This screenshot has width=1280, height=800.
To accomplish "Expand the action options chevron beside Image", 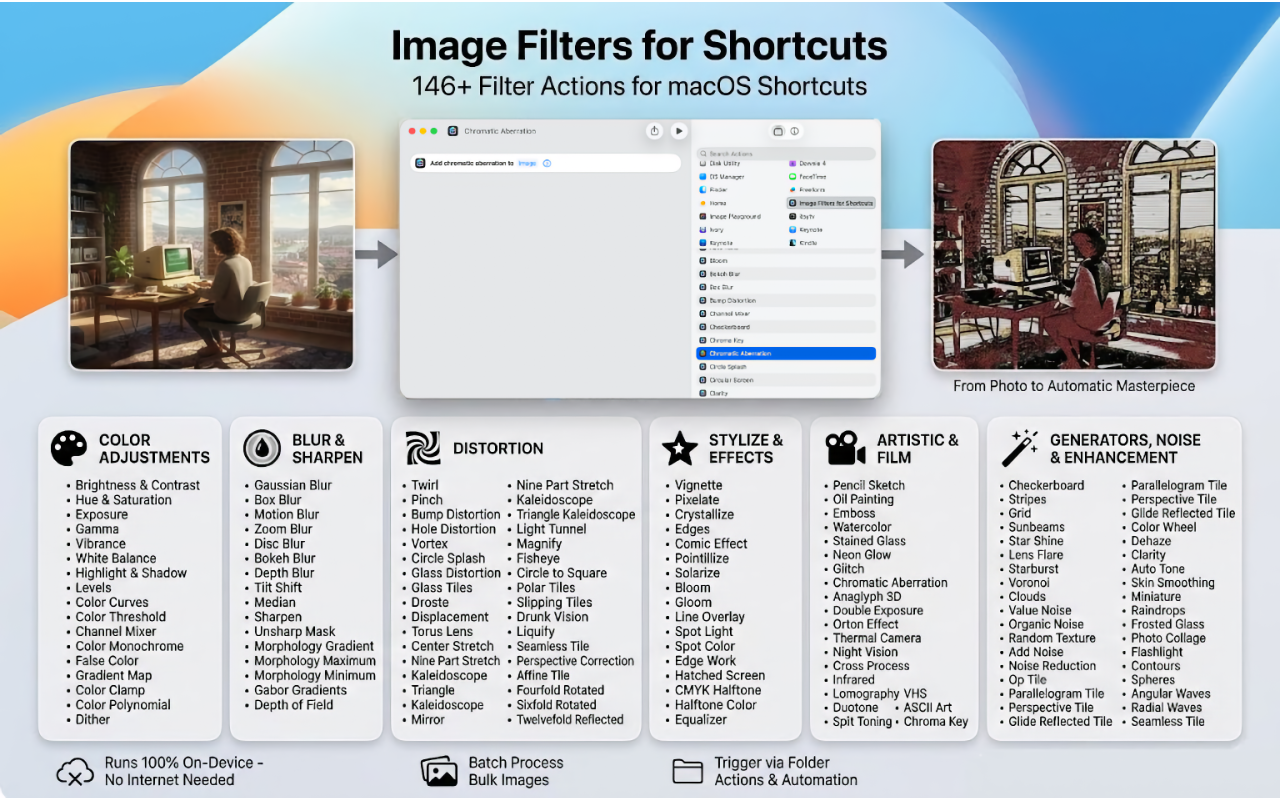I will tap(547, 163).
